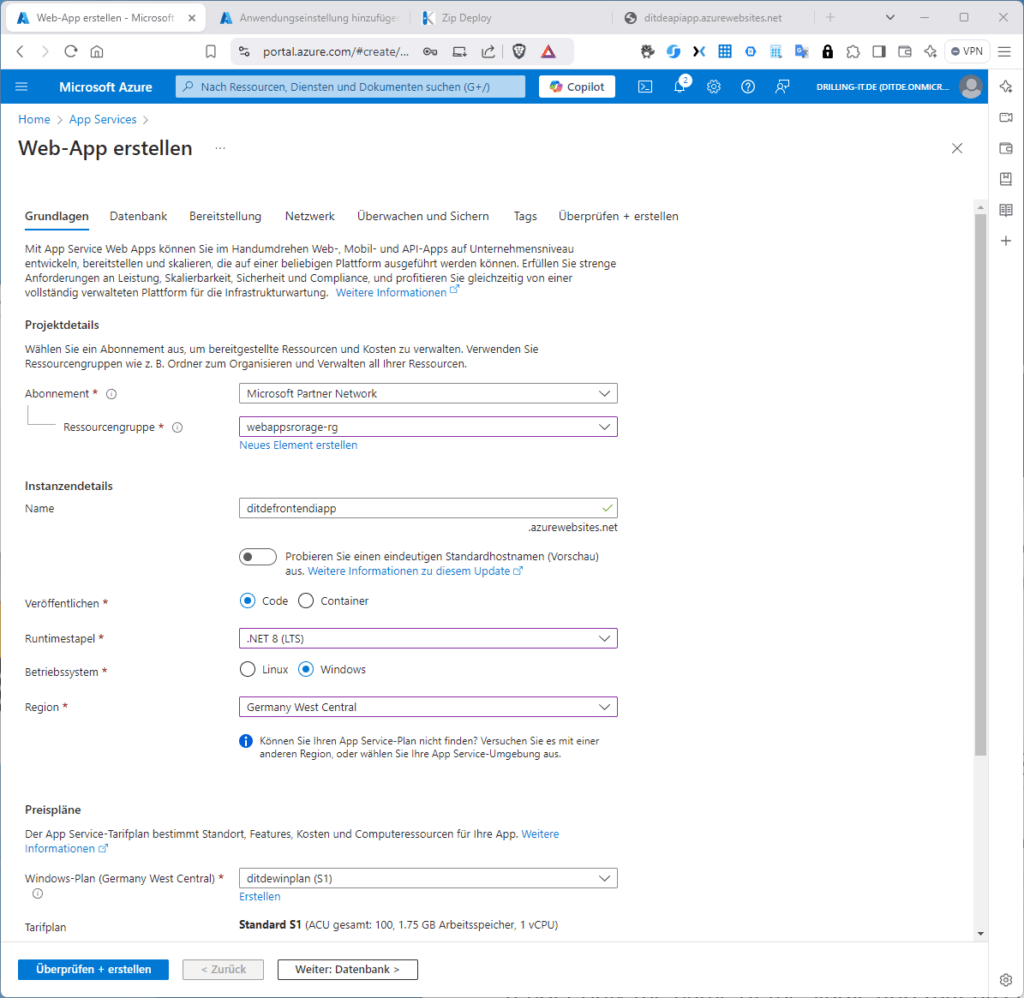
Task: Open the account avatar menu
Action: [971, 86]
